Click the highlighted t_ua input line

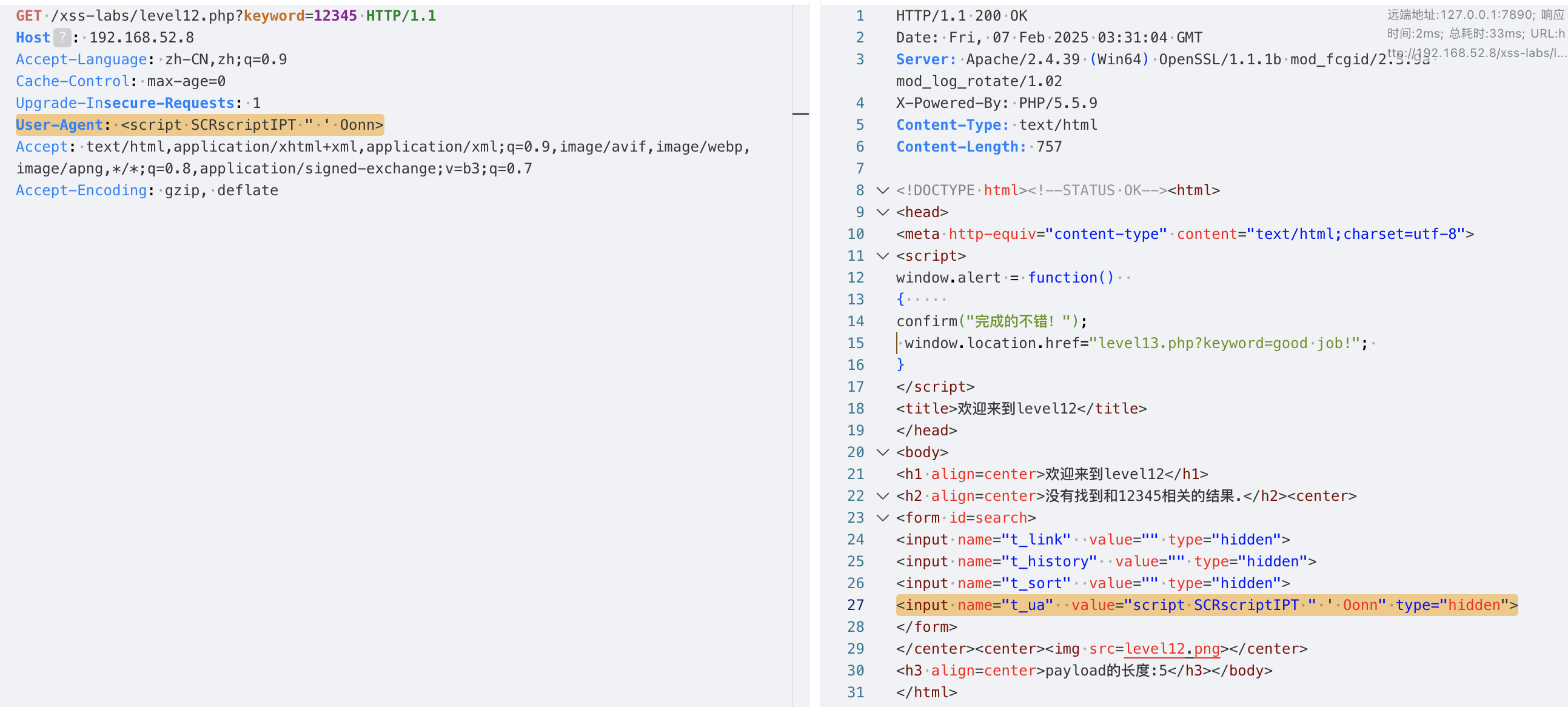point(1206,605)
